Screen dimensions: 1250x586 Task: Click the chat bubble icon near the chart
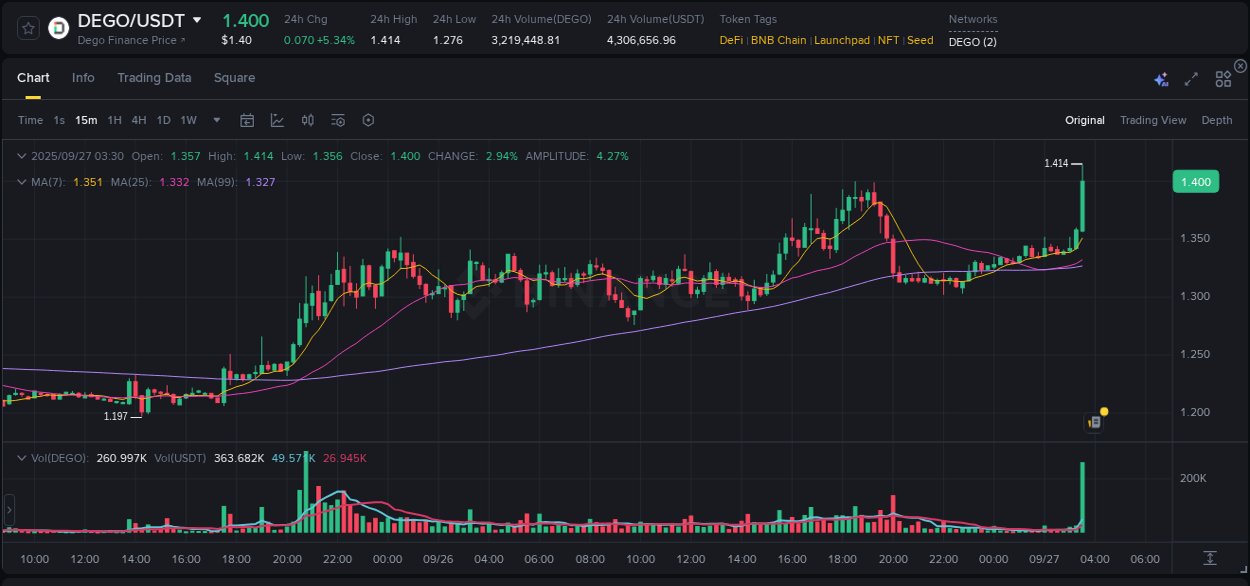(x=1094, y=420)
